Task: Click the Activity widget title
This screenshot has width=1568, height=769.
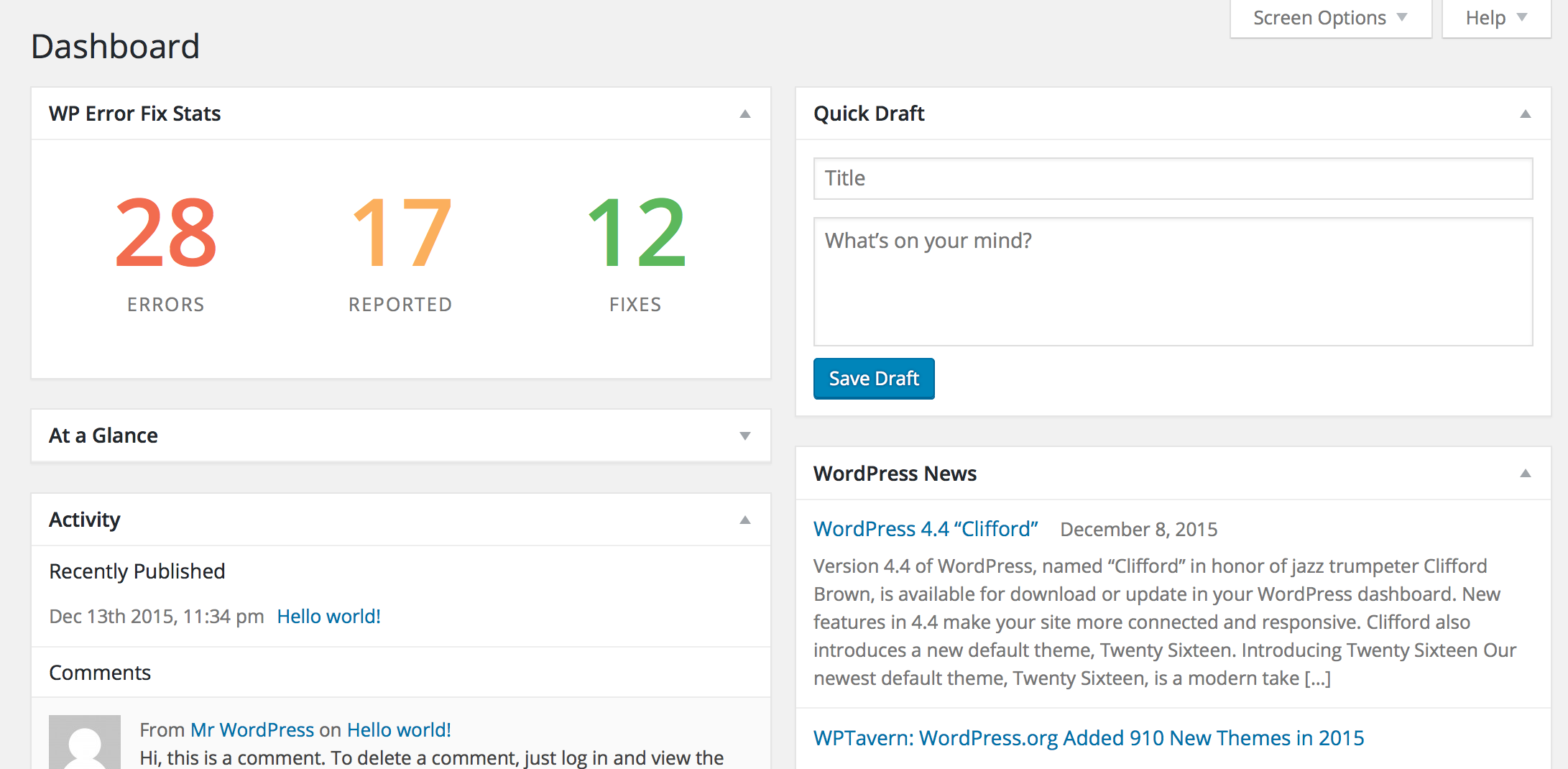Action: pos(85,520)
